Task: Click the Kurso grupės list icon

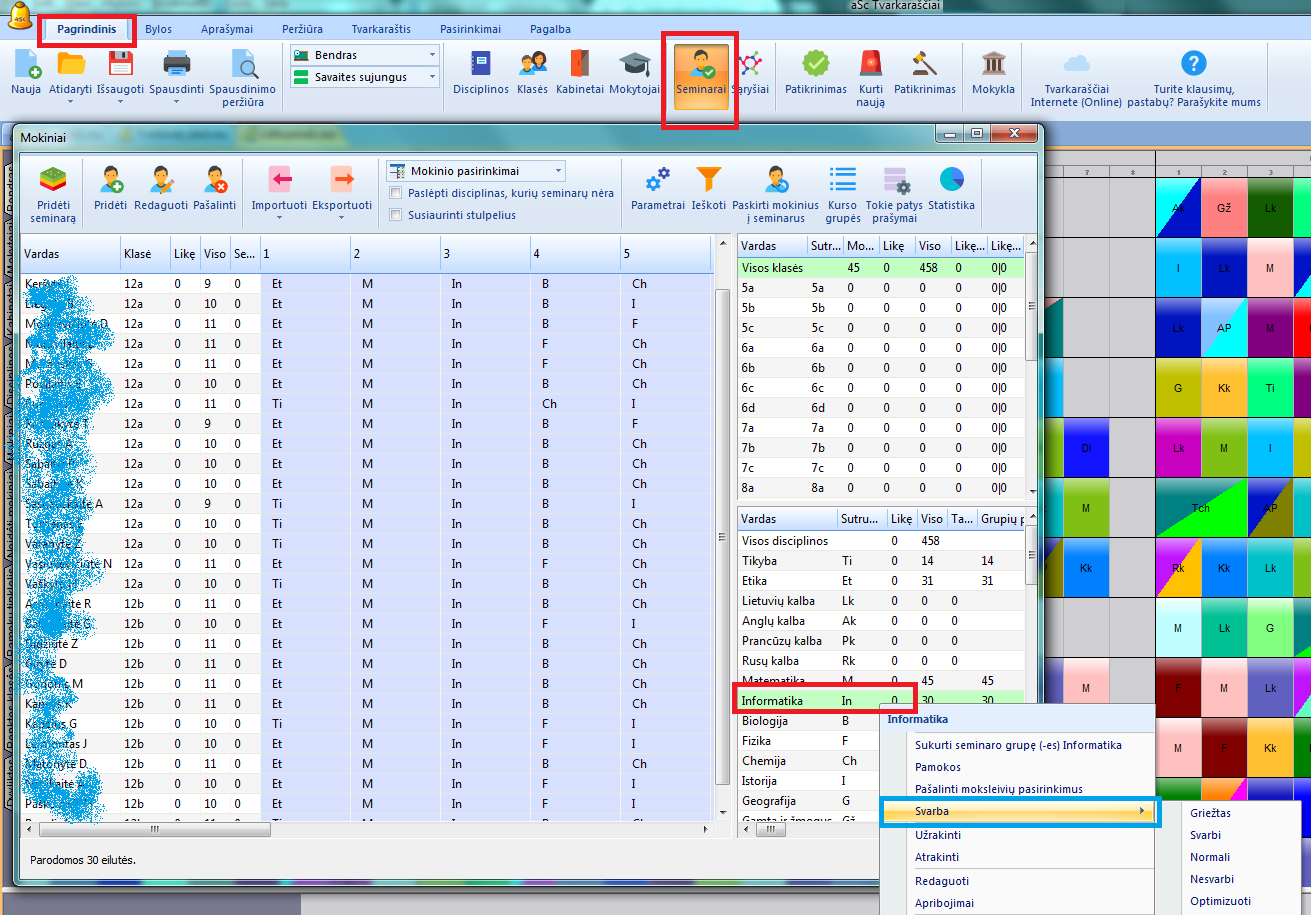Action: 843,181
